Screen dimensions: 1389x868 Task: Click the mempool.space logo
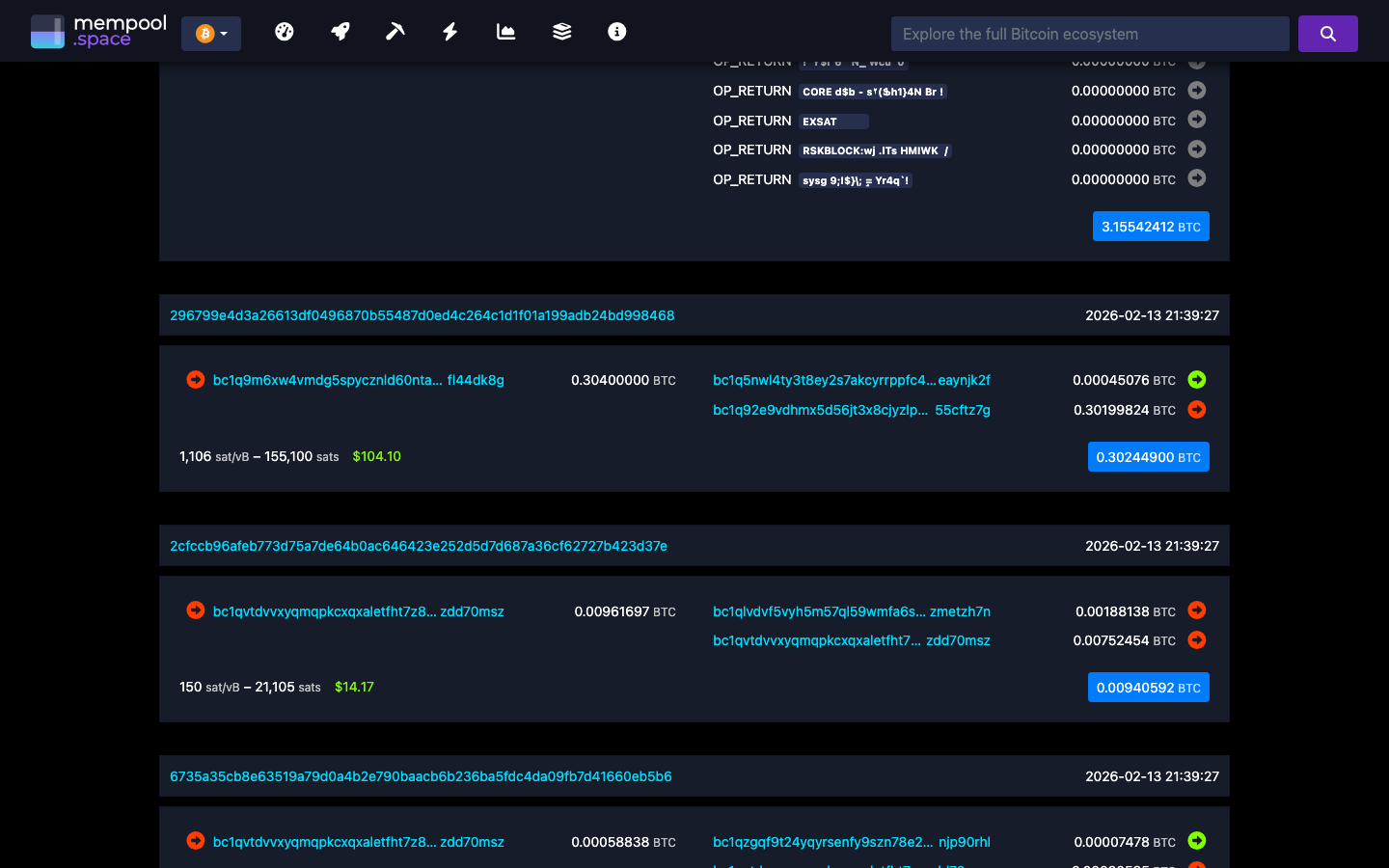coord(97,30)
